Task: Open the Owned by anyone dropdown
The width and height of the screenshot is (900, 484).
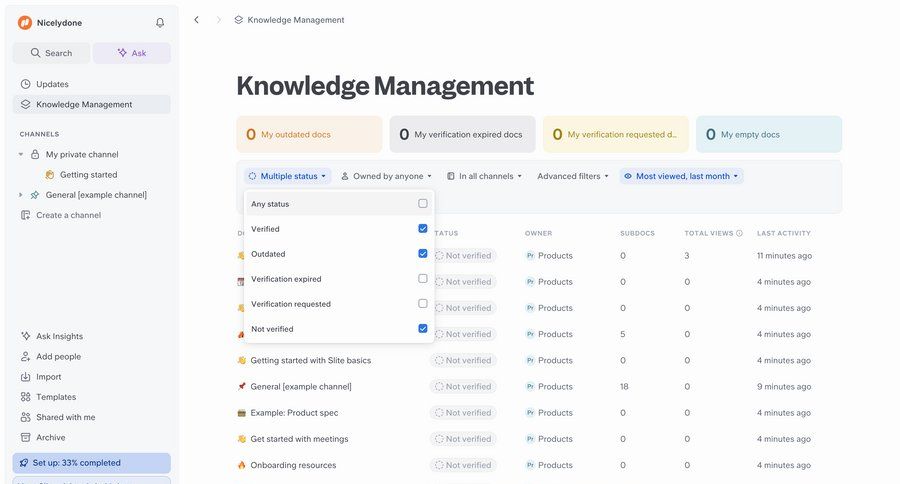Action: pos(387,176)
